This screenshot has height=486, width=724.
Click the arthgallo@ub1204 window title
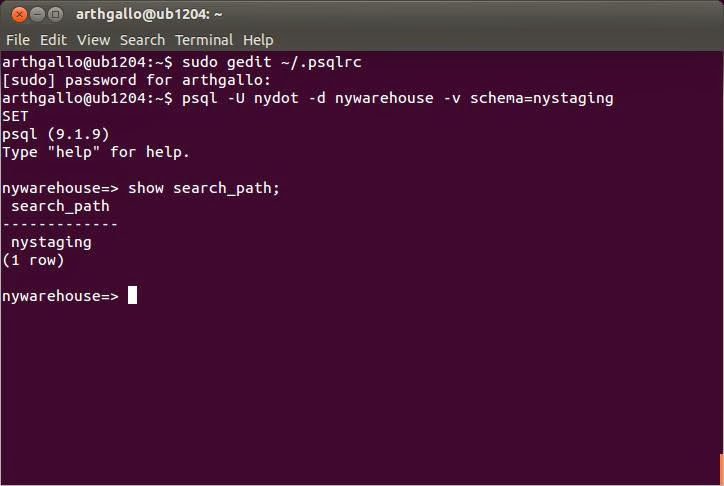click(149, 14)
